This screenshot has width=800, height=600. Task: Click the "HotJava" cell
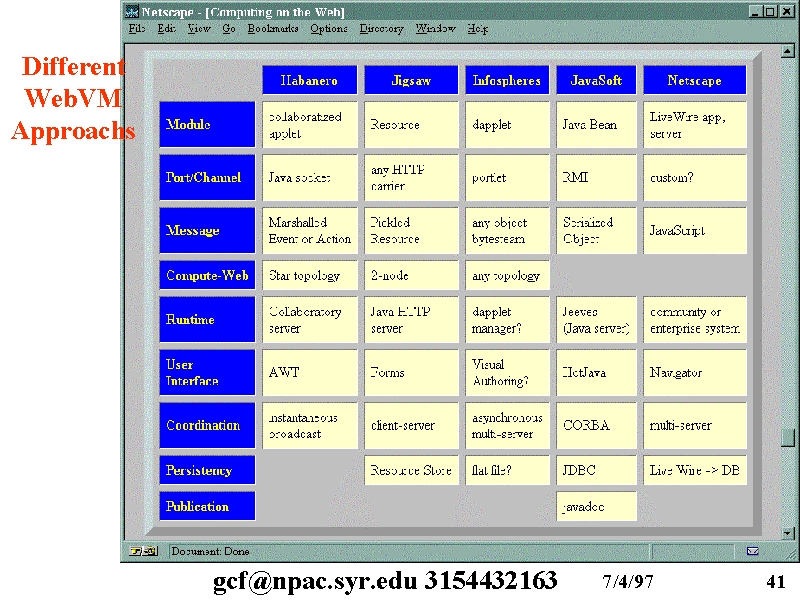point(596,372)
